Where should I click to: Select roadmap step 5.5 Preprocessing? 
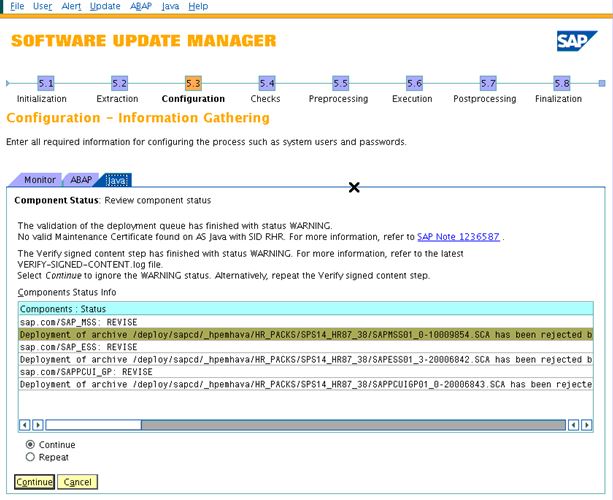pyautogui.click(x=341, y=83)
